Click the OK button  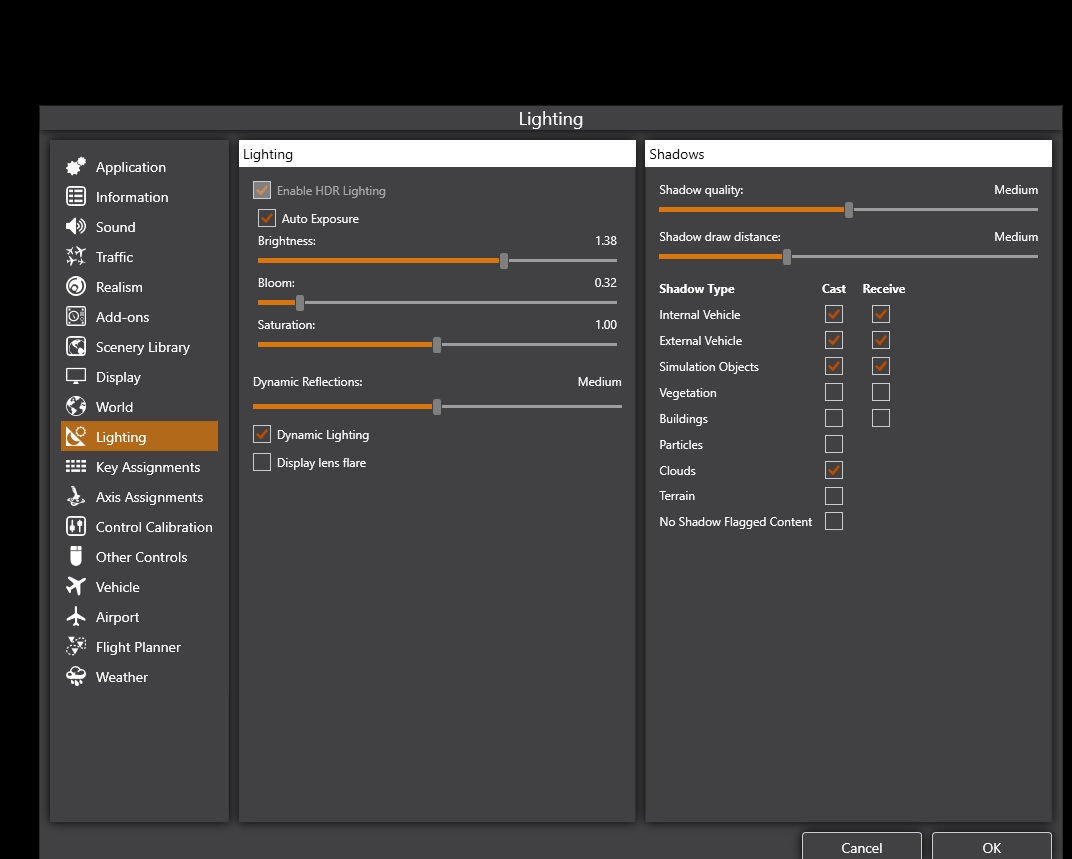pyautogui.click(x=991, y=848)
